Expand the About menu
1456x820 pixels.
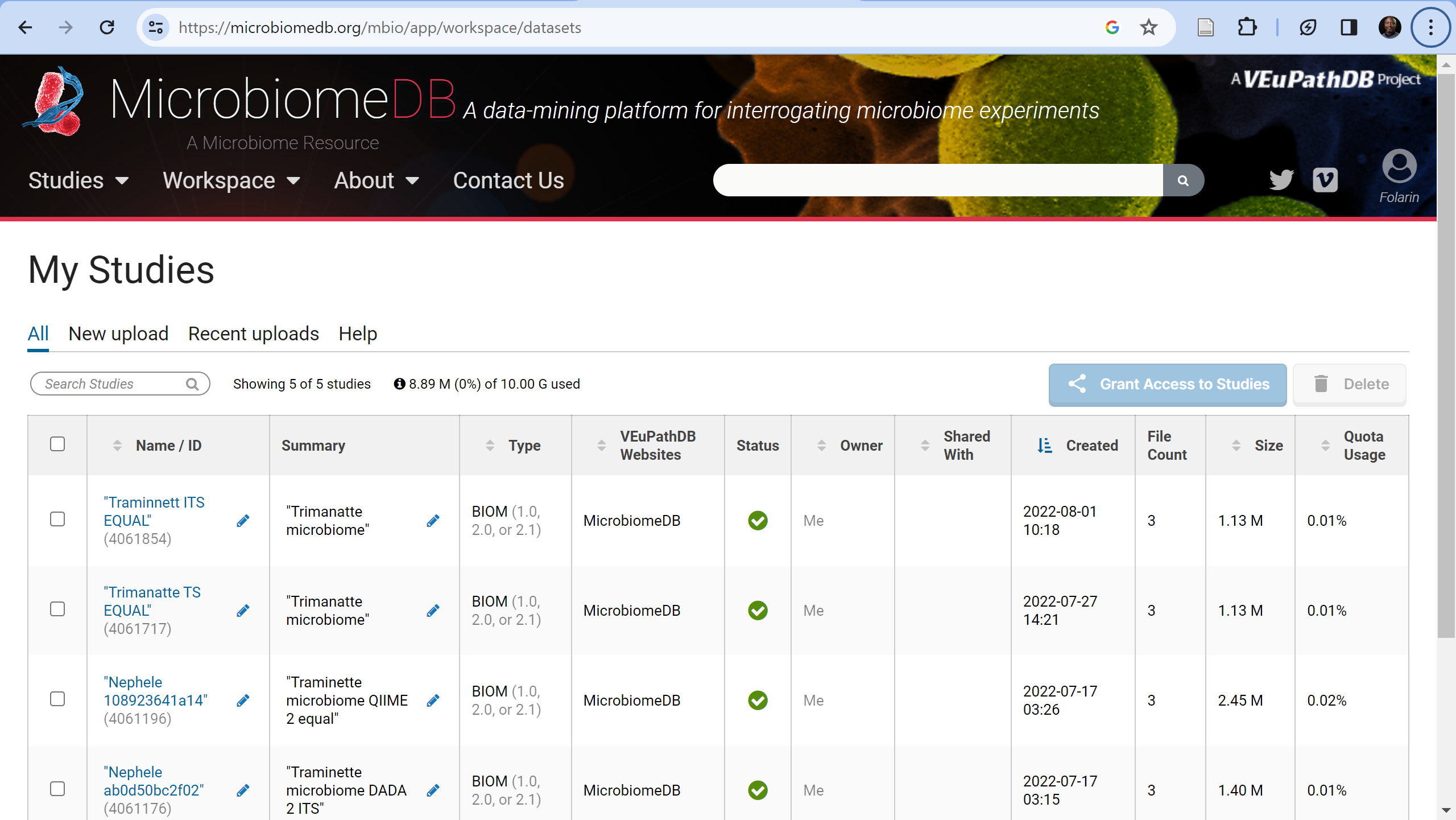click(x=376, y=181)
